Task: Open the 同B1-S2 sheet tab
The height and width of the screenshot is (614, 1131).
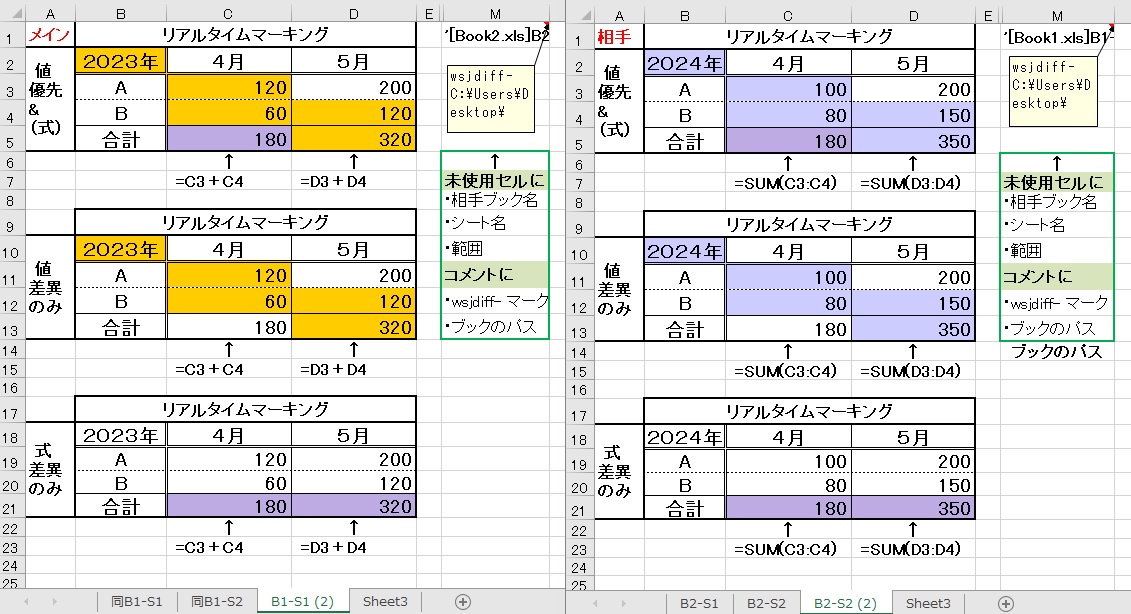Action: (217, 602)
